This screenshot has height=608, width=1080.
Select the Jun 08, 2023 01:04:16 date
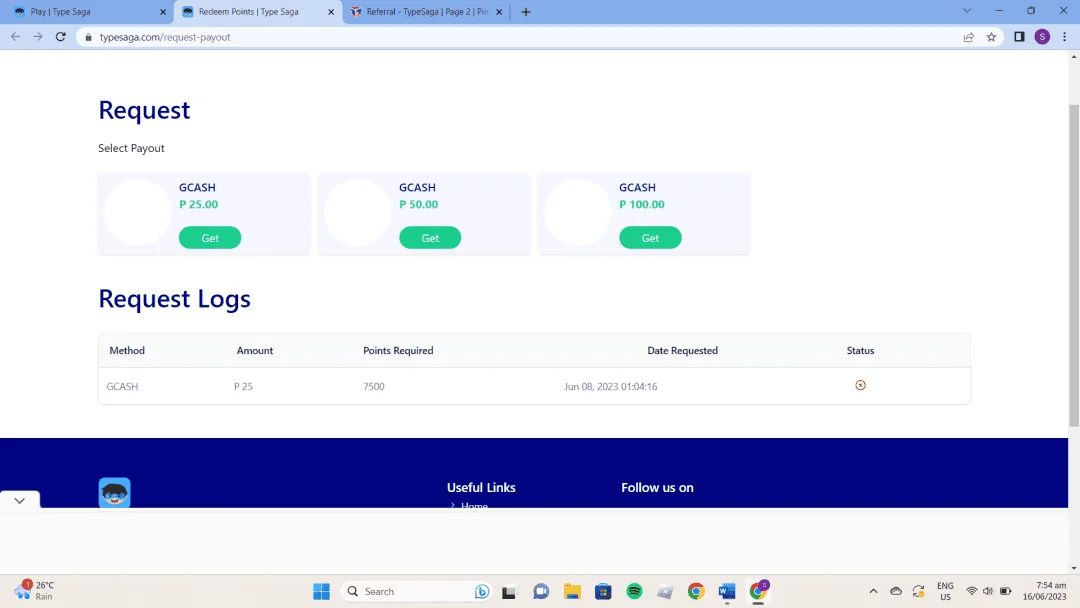(x=610, y=386)
